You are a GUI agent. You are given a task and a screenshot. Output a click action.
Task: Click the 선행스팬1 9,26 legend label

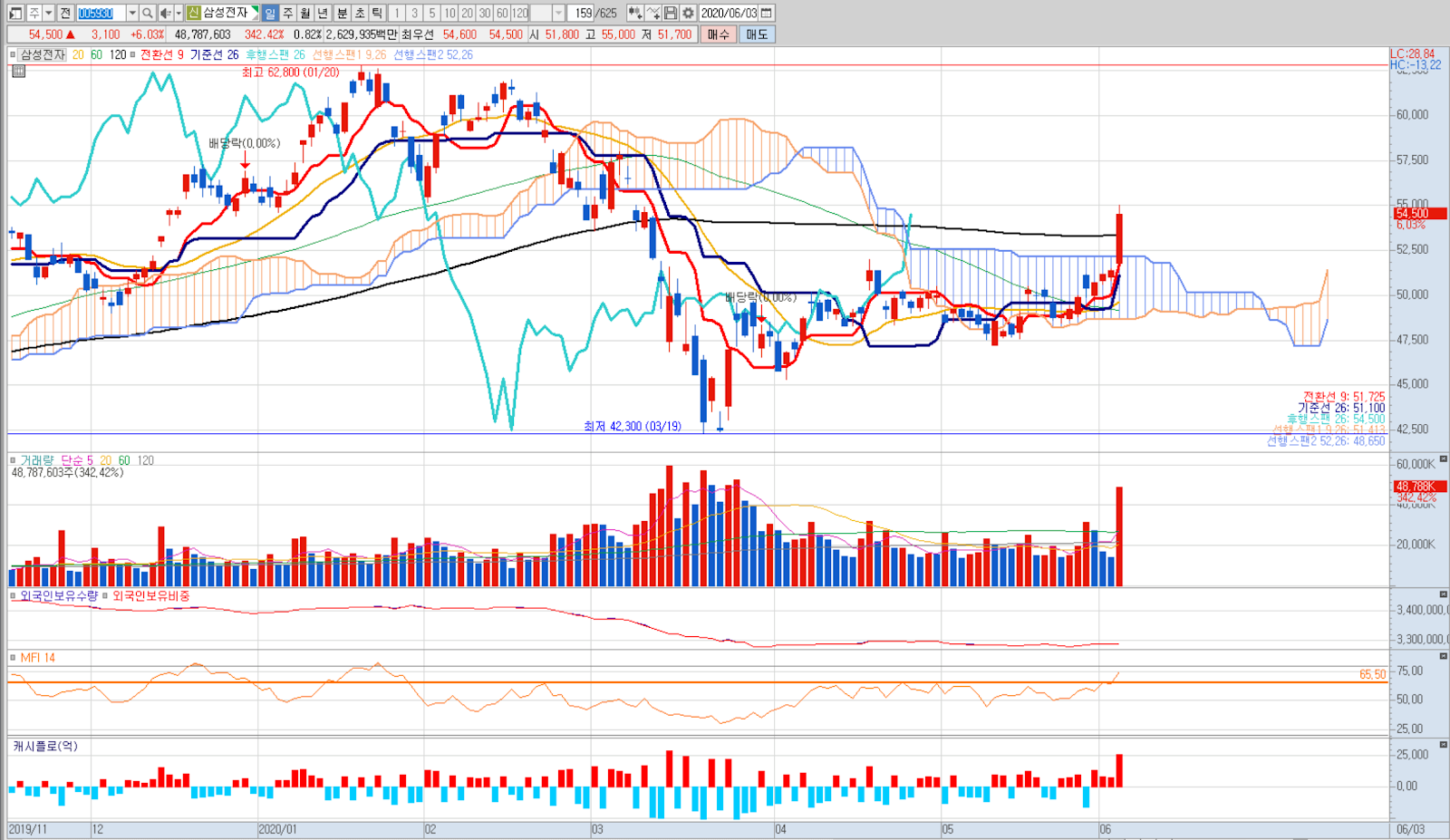pos(349,54)
